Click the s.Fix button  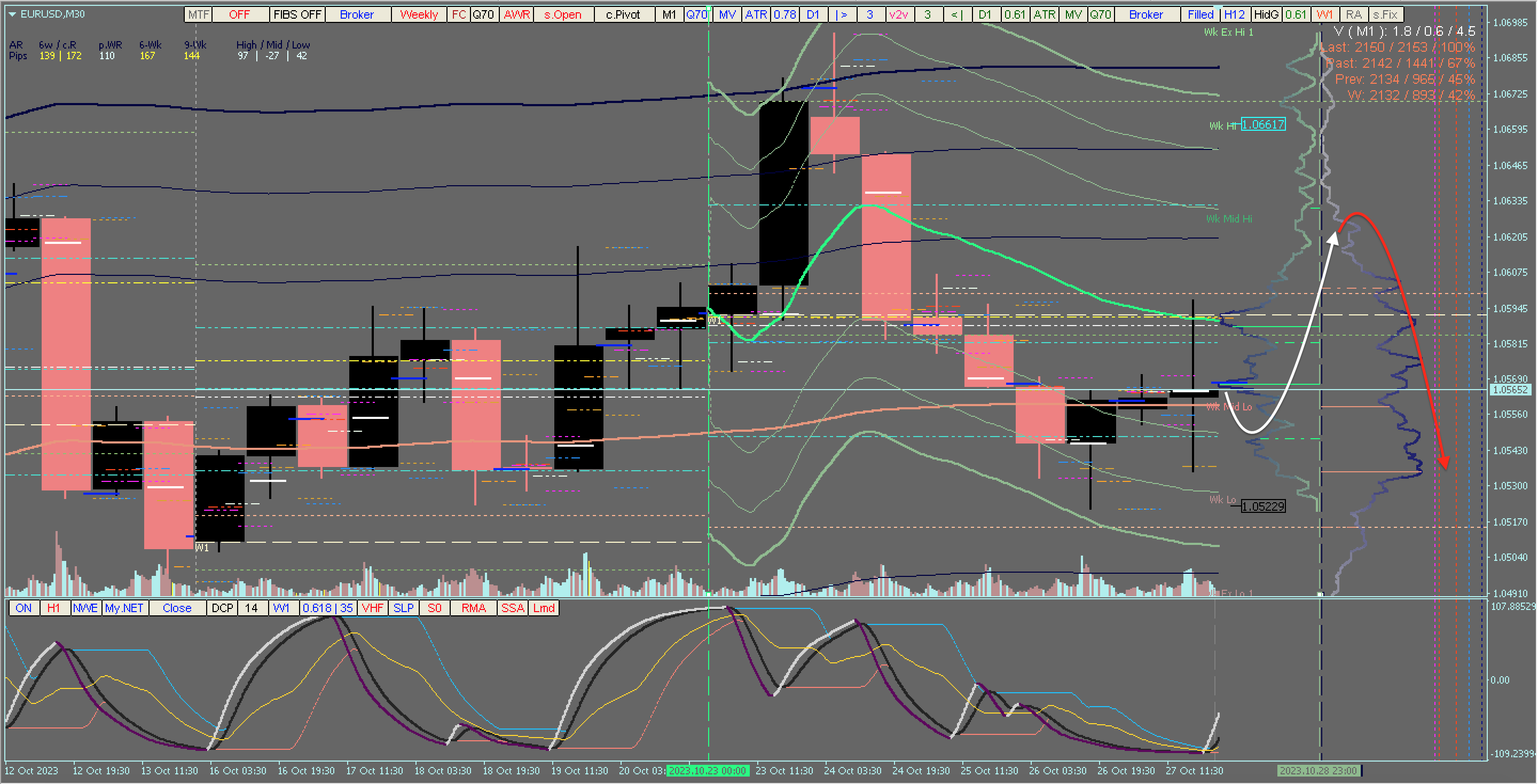[1385, 14]
